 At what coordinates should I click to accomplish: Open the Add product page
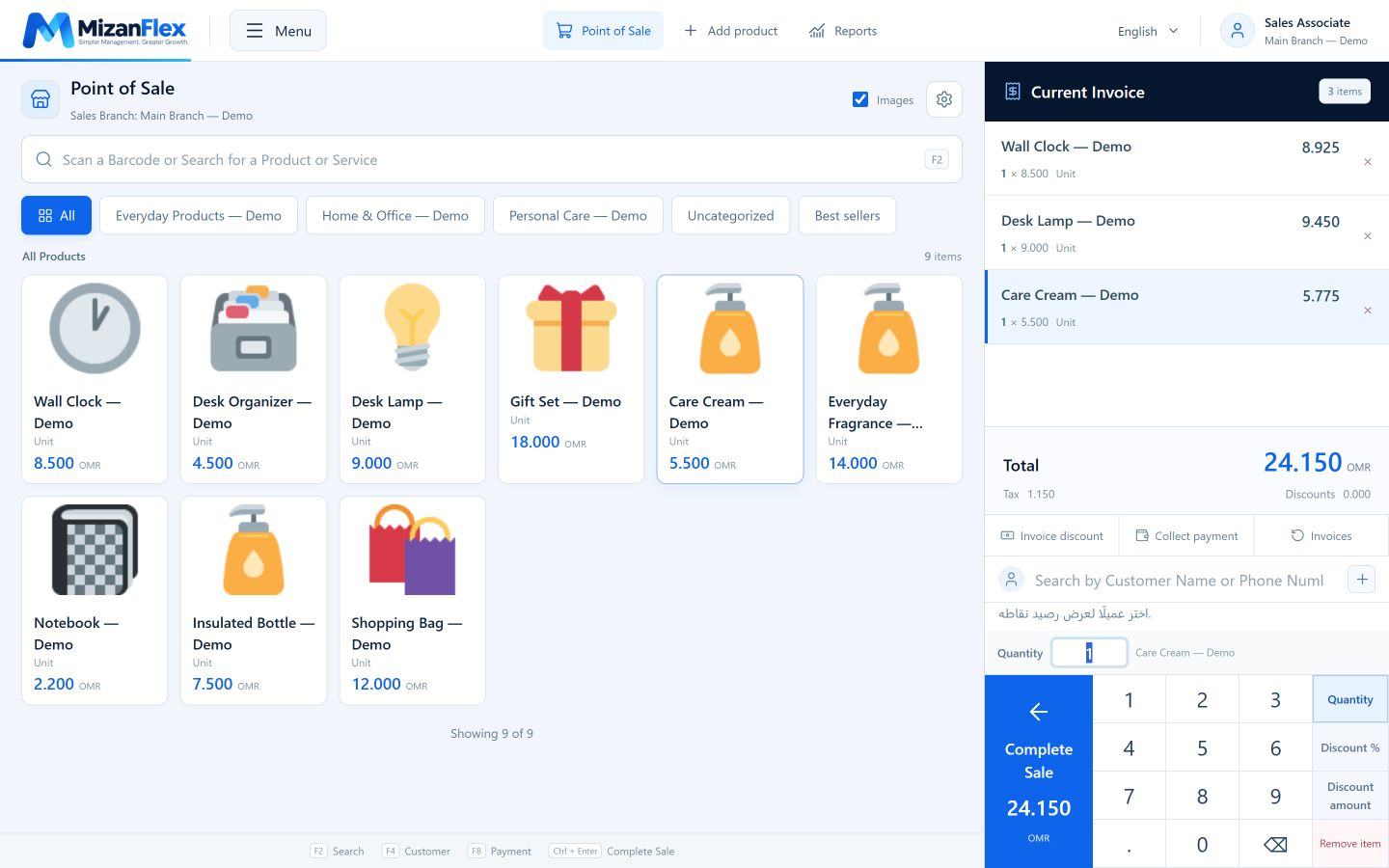coord(731,31)
